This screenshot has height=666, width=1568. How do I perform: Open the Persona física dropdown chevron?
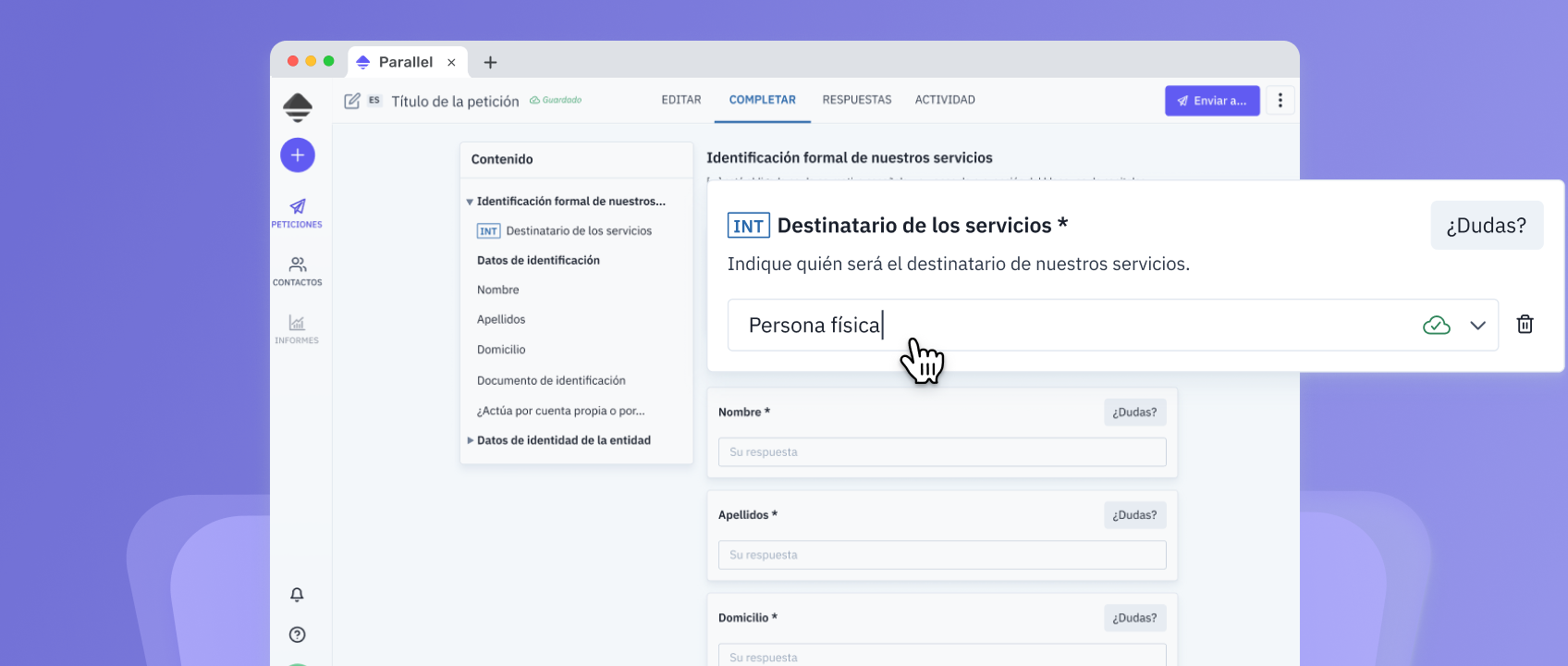click(1477, 326)
